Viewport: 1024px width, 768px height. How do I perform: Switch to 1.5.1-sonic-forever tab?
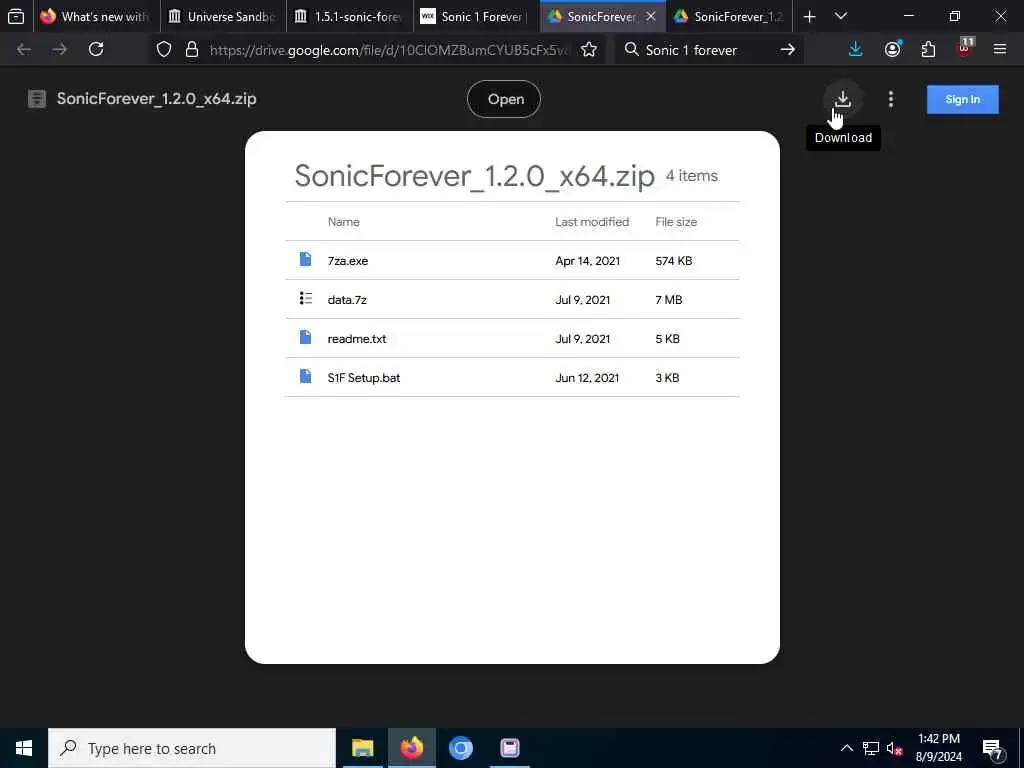(349, 16)
